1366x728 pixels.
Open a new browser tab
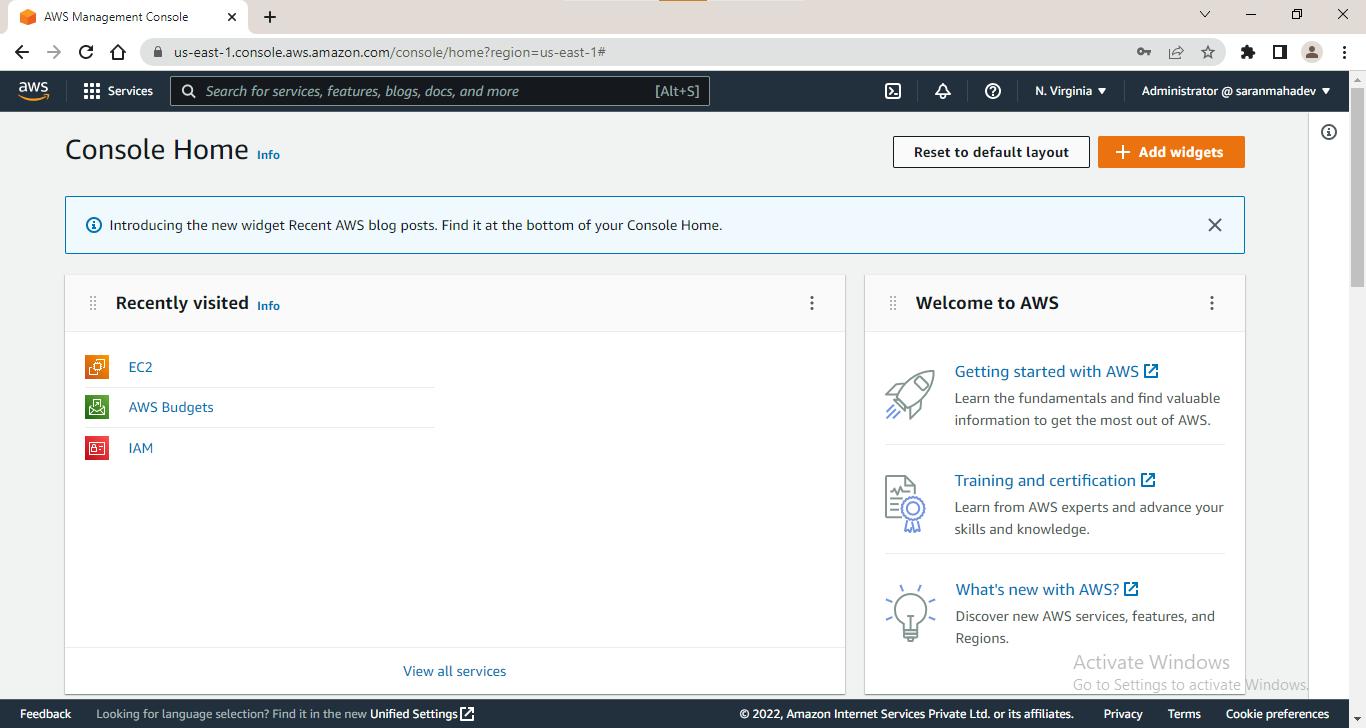pos(270,16)
